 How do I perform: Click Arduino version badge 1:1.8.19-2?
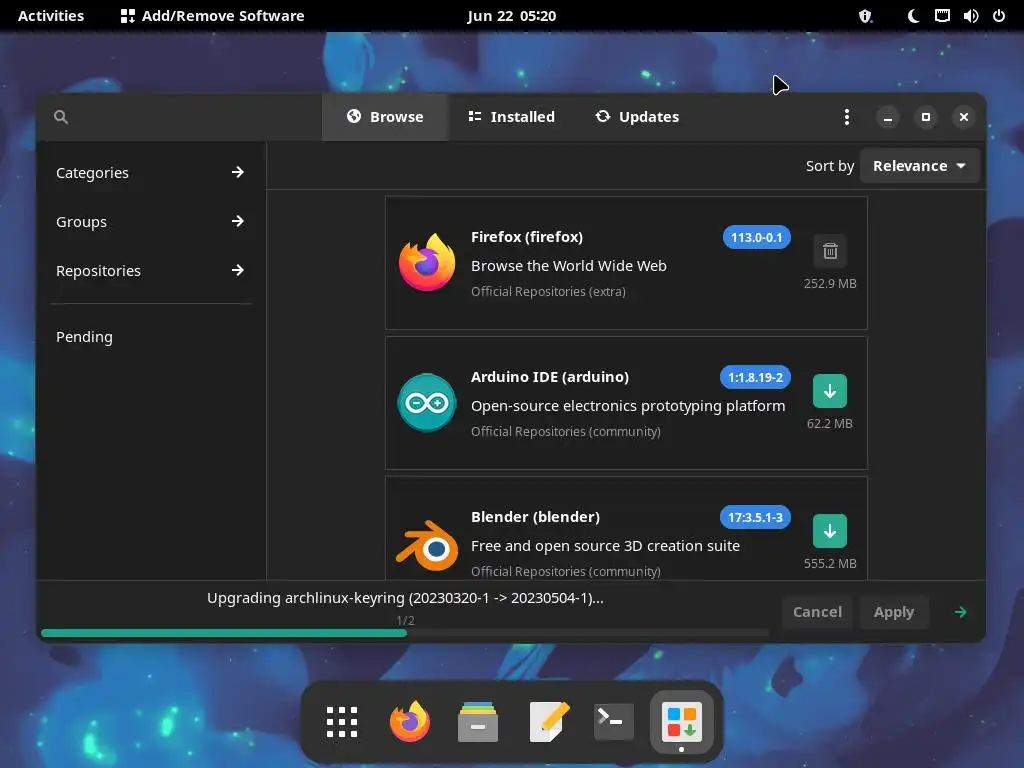coord(755,377)
